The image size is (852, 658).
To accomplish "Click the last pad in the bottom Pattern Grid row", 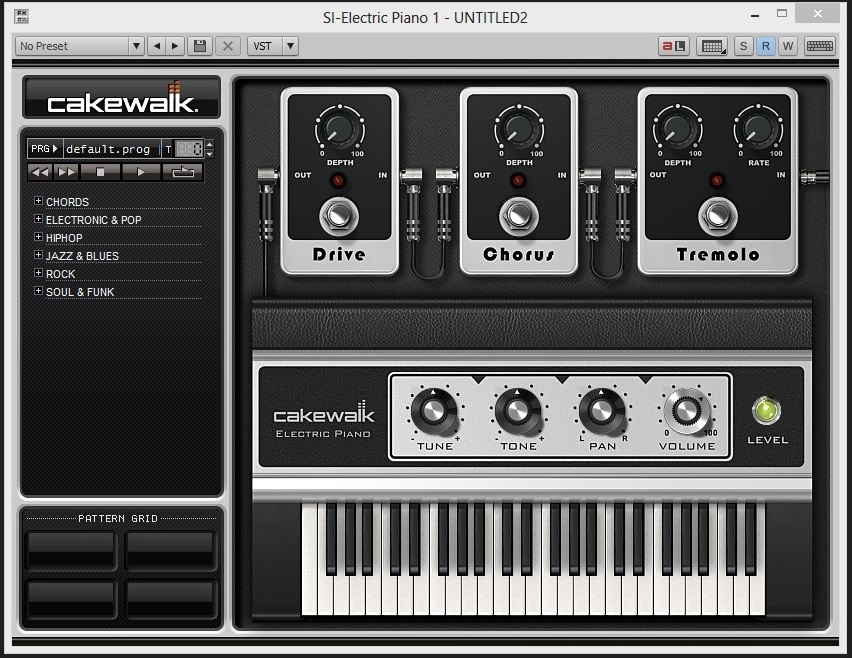I will (171, 599).
